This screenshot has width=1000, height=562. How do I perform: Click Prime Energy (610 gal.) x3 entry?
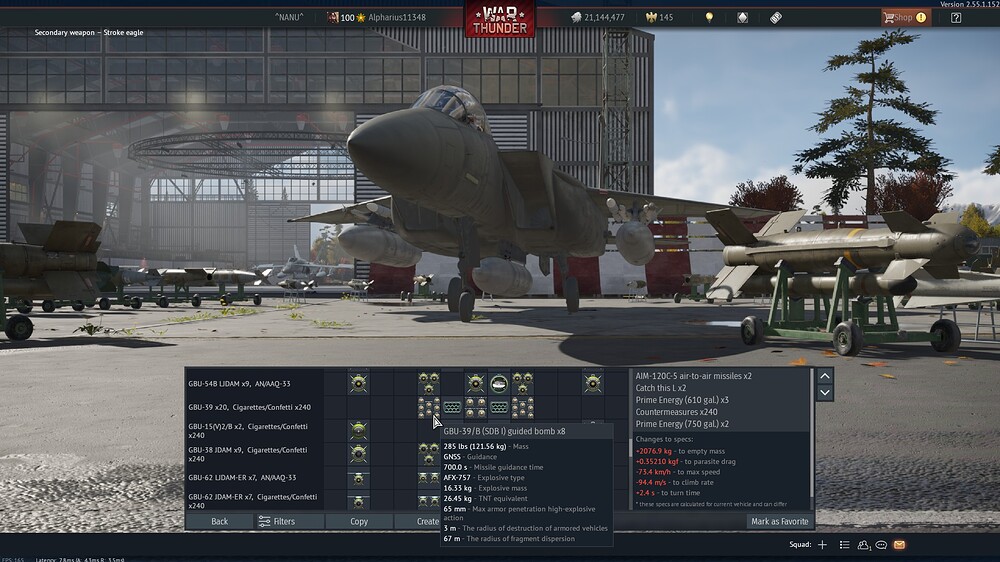[x=682, y=400]
